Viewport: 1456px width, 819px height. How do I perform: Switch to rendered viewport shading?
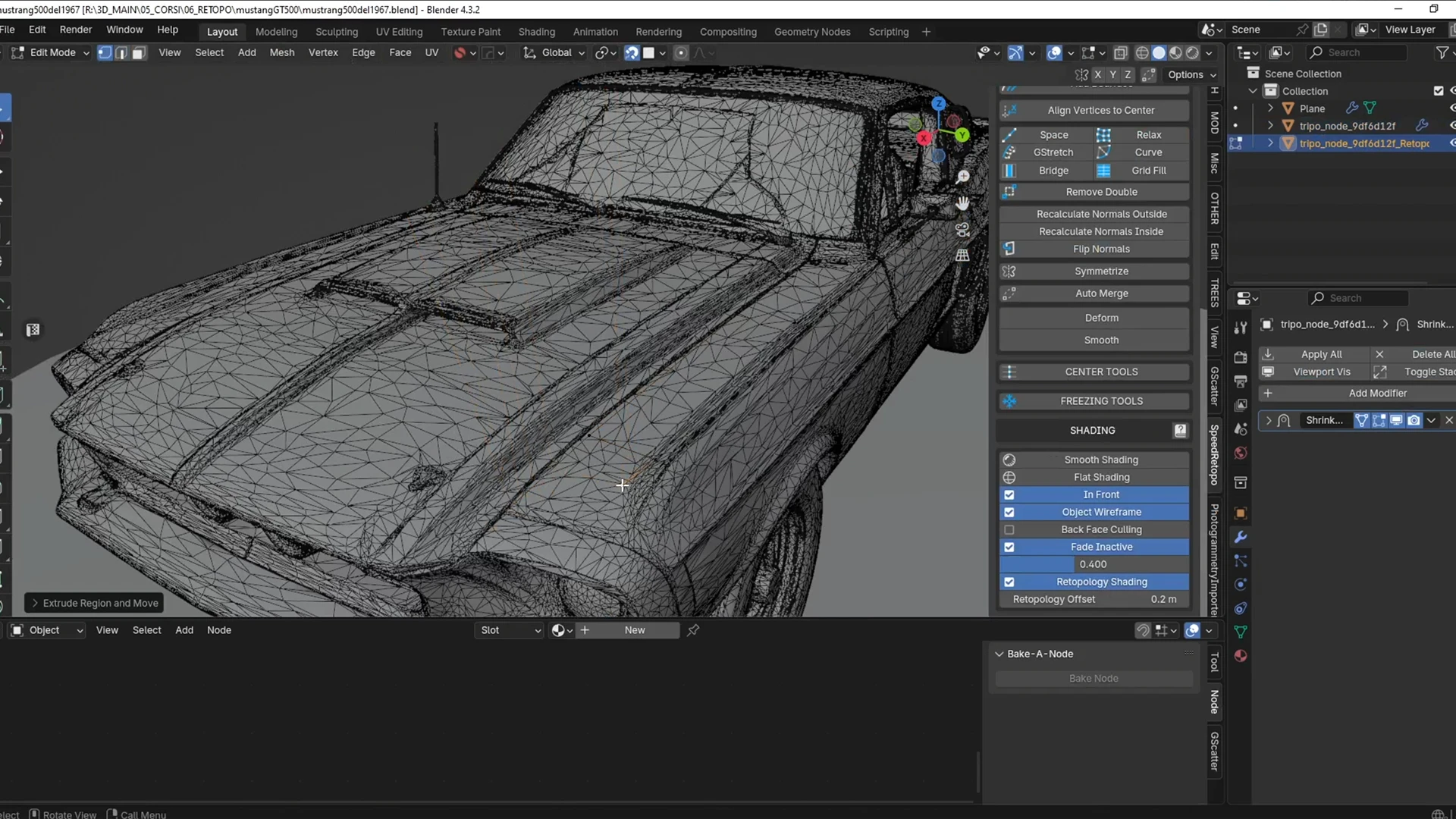[x=1192, y=53]
